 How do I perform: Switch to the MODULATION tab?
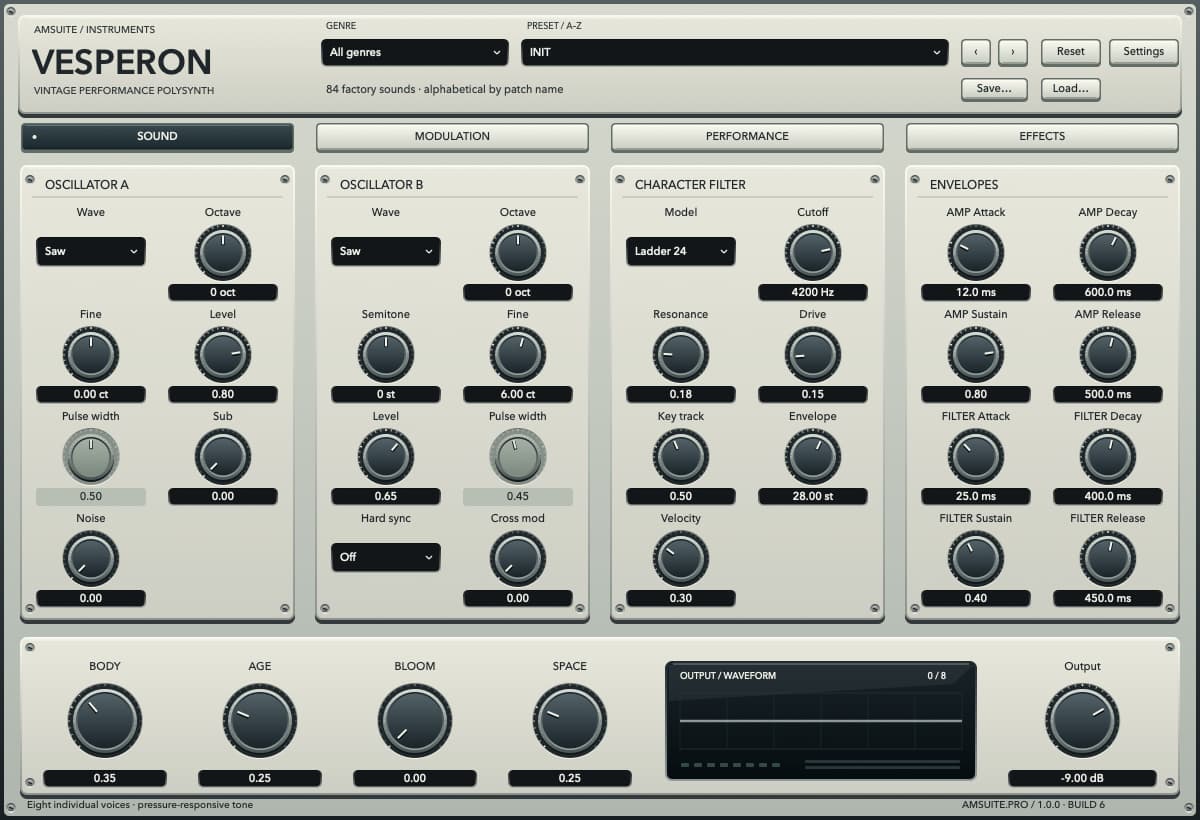point(452,137)
